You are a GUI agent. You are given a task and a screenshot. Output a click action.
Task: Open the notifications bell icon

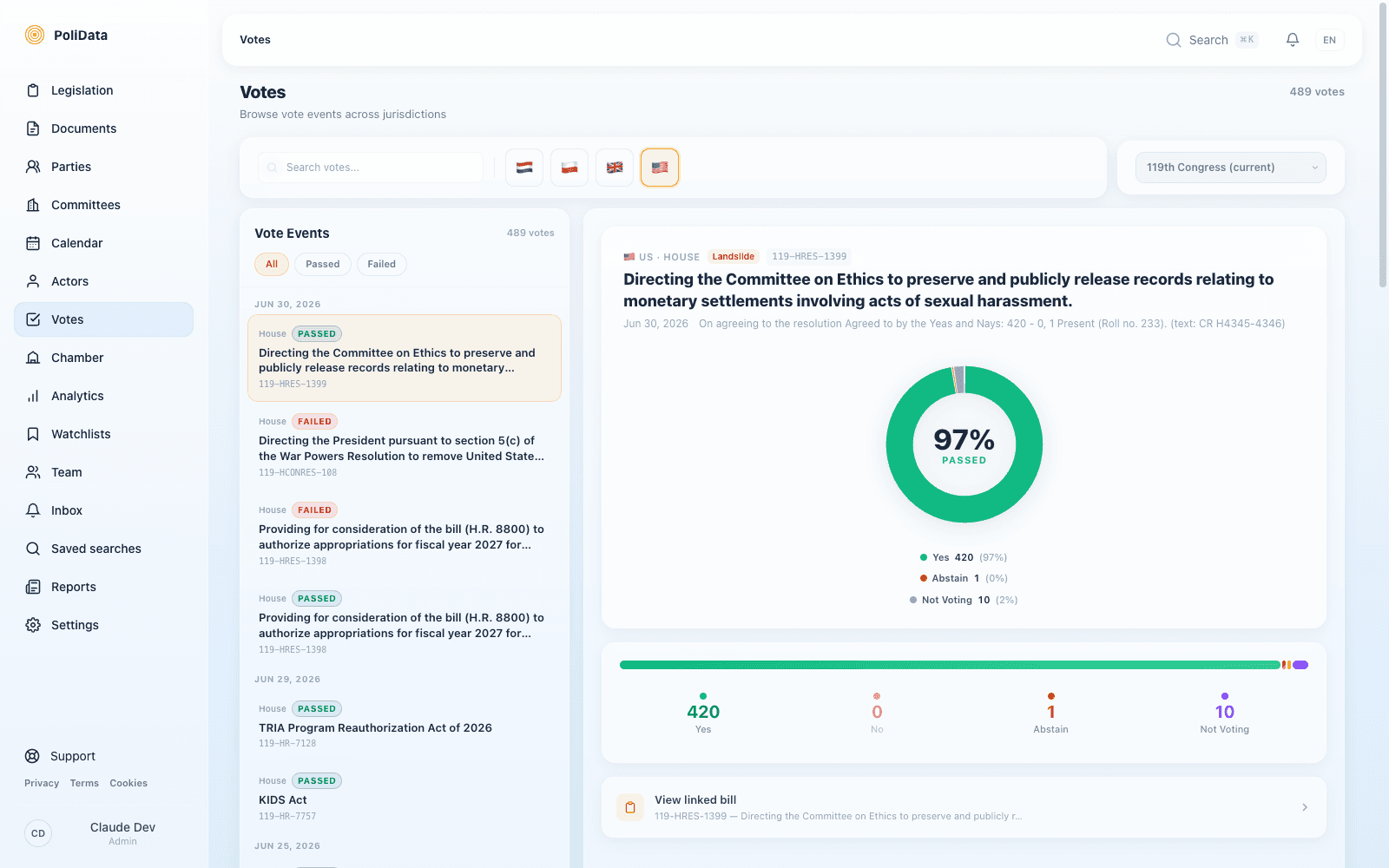1293,40
